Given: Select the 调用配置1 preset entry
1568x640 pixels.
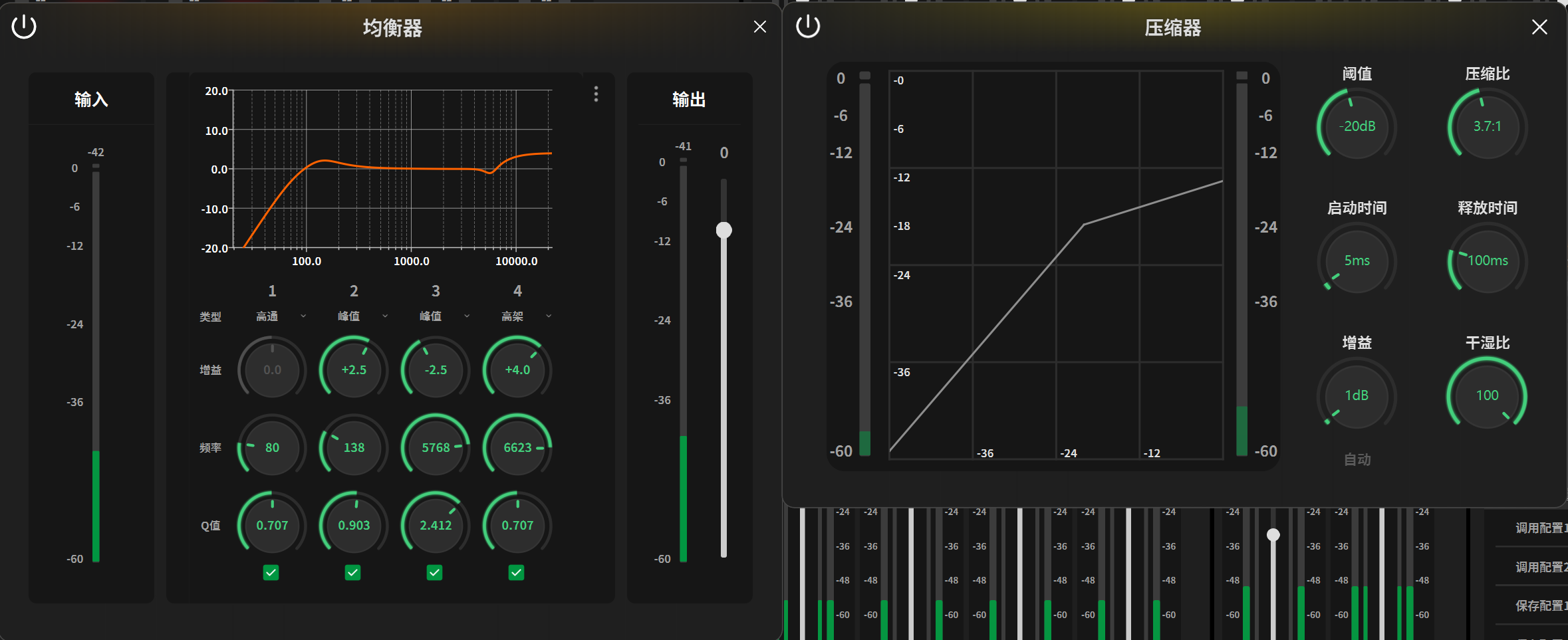Looking at the screenshot, I should coord(1537,528).
